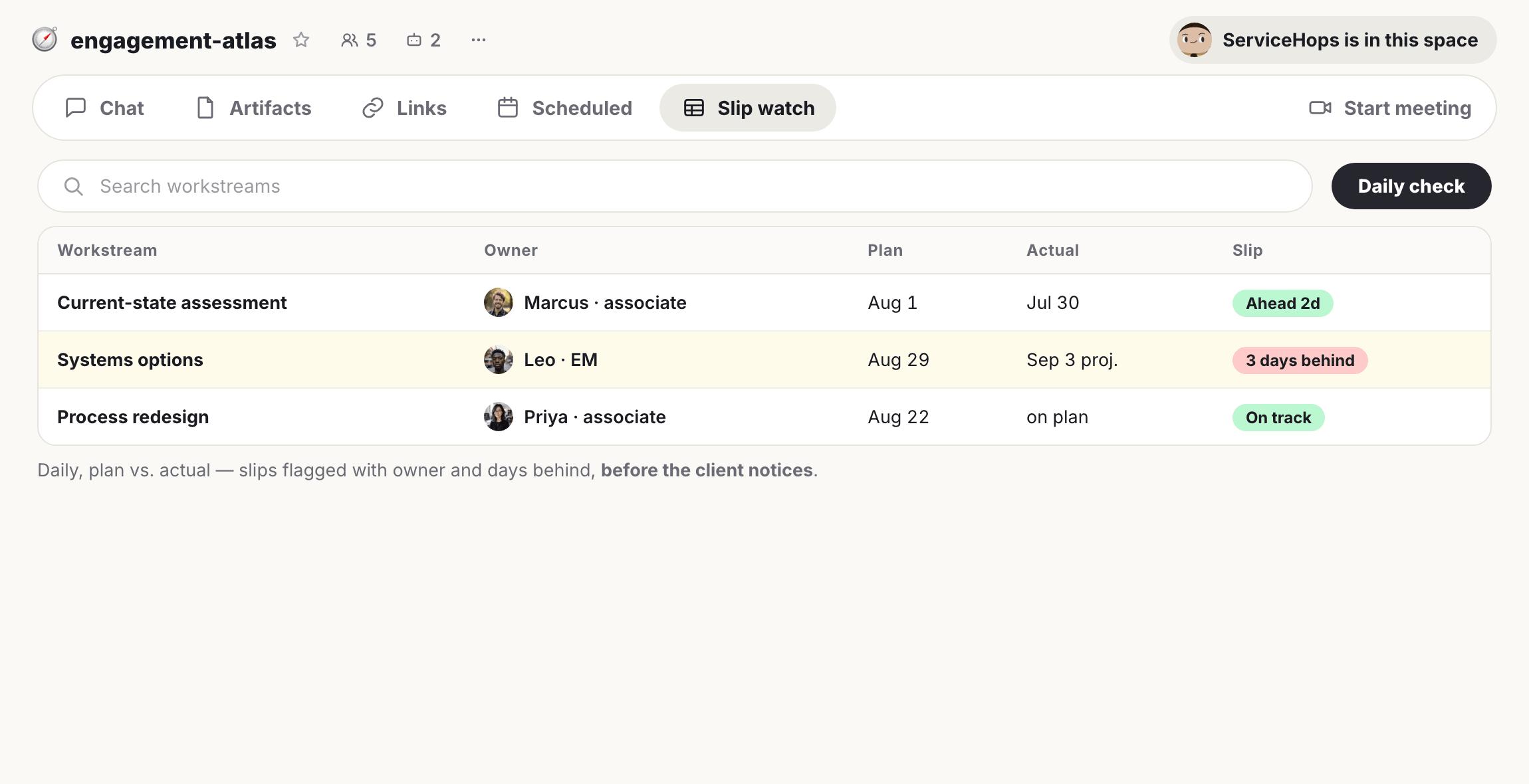Switch to the Chat tab
This screenshot has height=784, width=1529.
point(104,108)
